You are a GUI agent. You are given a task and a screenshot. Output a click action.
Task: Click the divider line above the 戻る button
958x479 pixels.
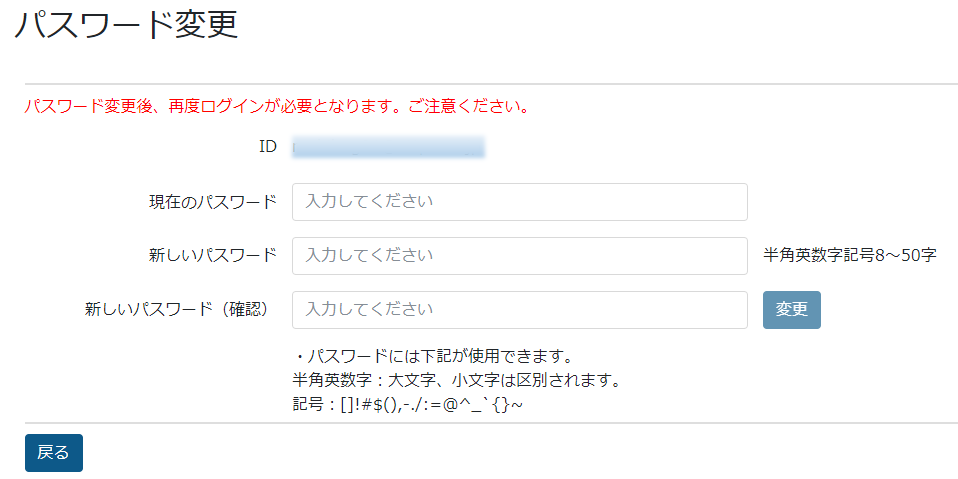(490, 423)
